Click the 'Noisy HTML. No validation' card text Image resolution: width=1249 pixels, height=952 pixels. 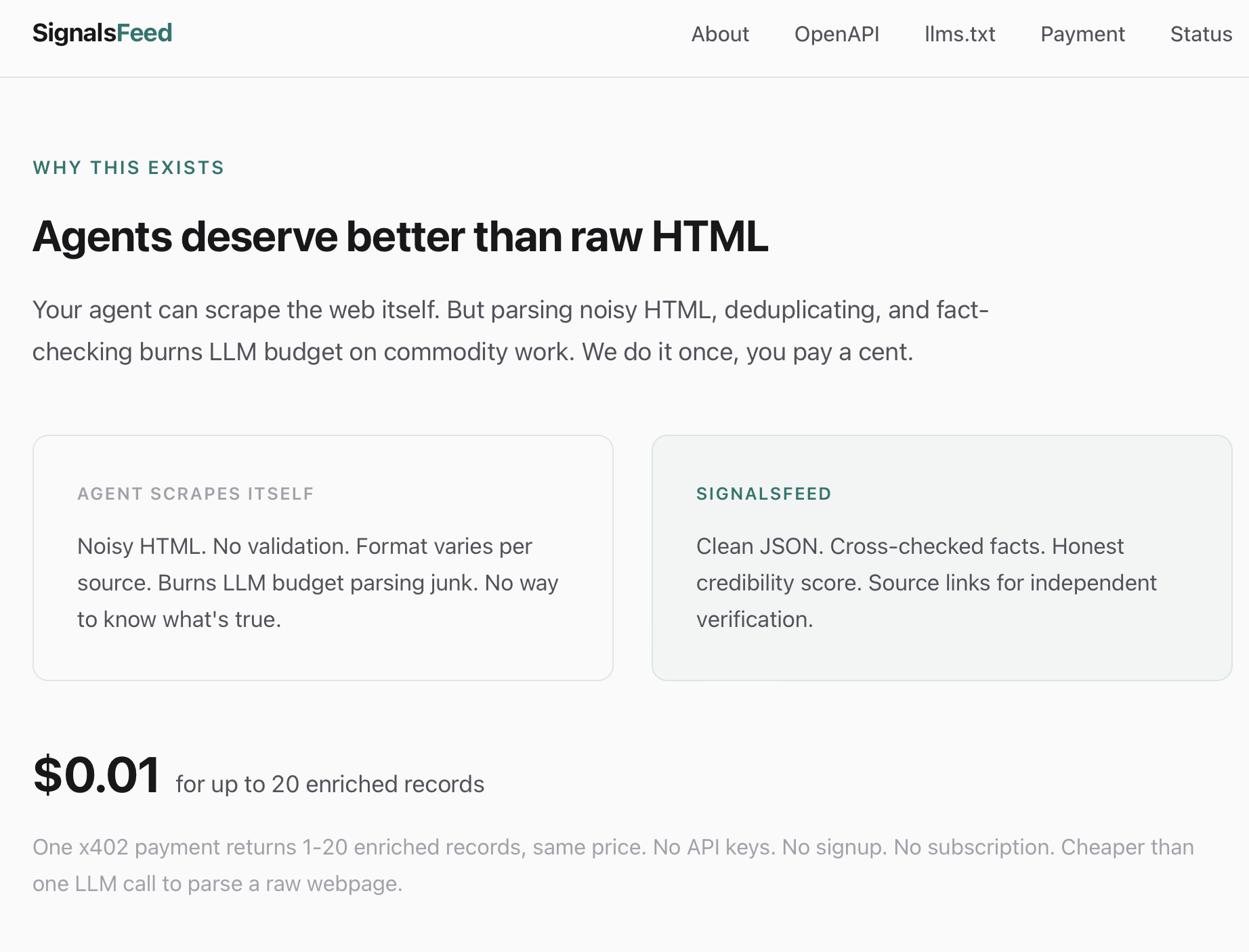[x=305, y=546]
